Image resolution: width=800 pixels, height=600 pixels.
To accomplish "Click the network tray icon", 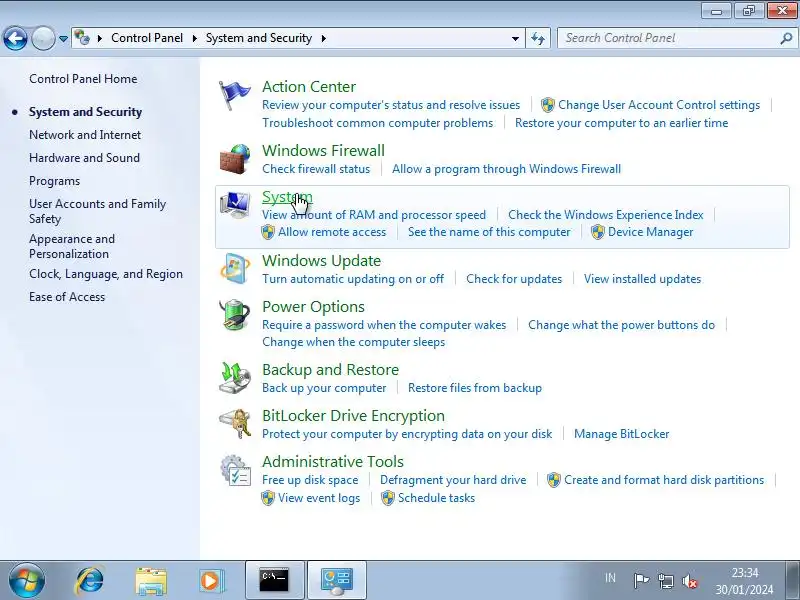I will point(665,581).
